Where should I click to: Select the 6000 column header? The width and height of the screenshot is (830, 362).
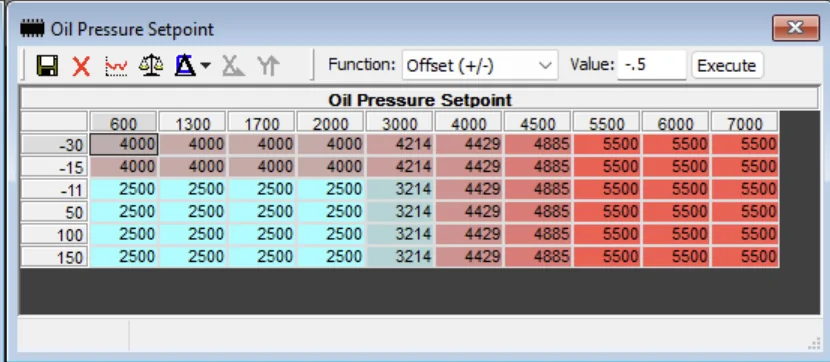pos(675,122)
